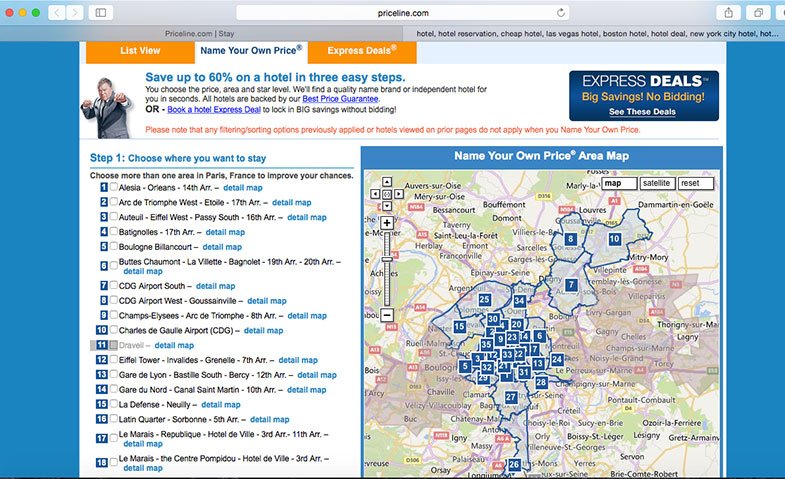Open the Express Deals tab
This screenshot has height=479, width=785.
tap(361, 51)
